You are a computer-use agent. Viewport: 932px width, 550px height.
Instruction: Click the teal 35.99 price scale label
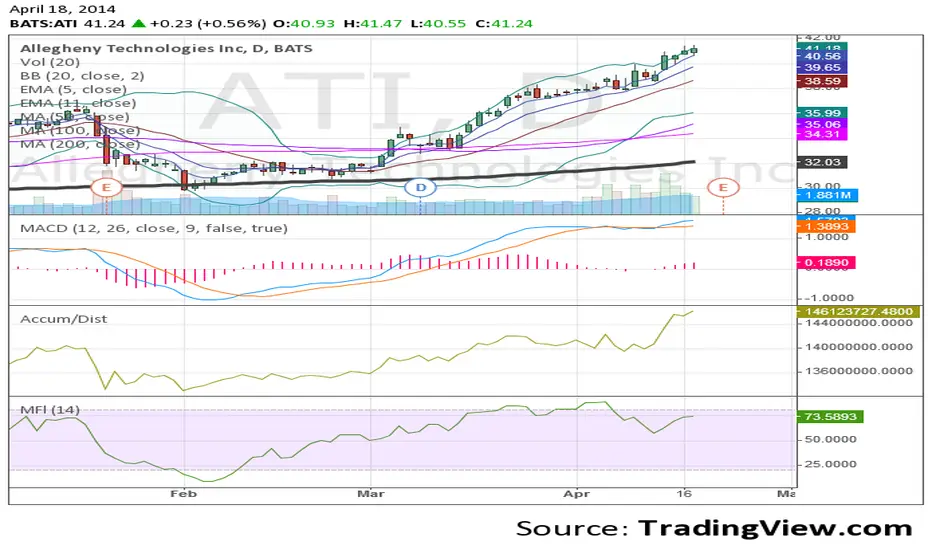point(822,113)
